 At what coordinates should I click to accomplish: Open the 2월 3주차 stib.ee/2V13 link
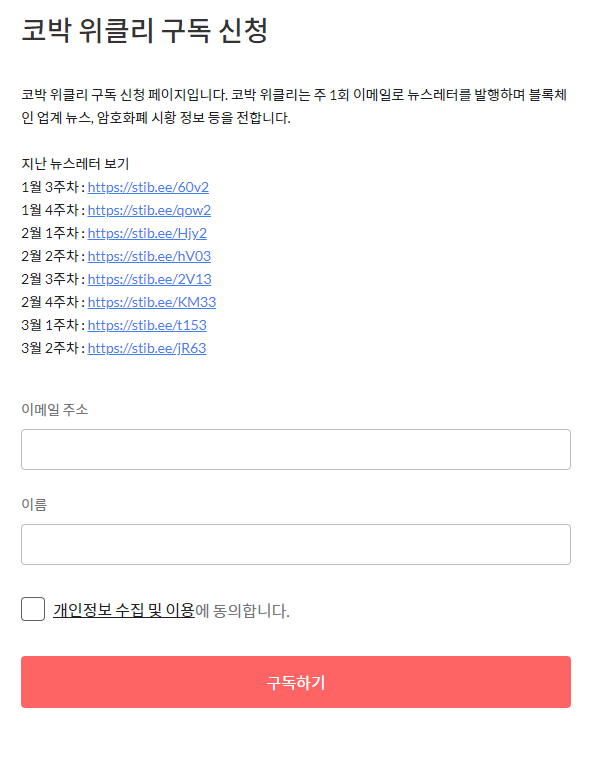click(150, 280)
